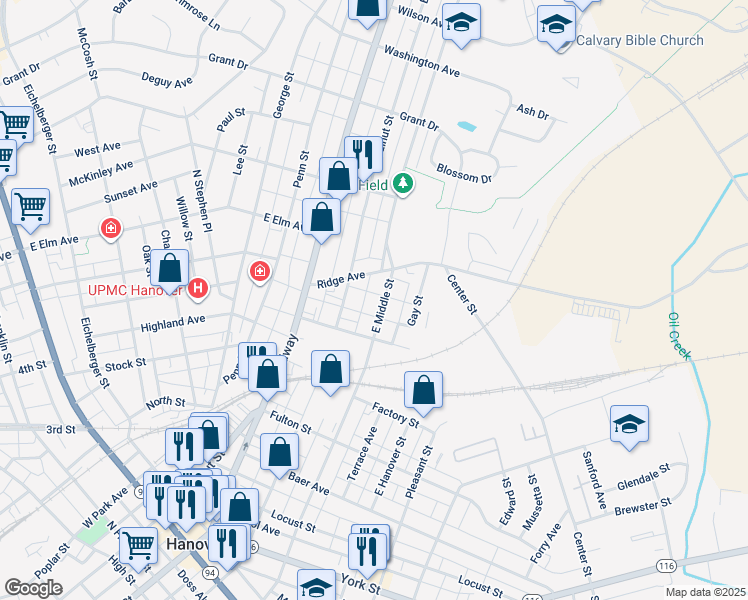Click the Route 116 highway shield

click(x=666, y=566)
